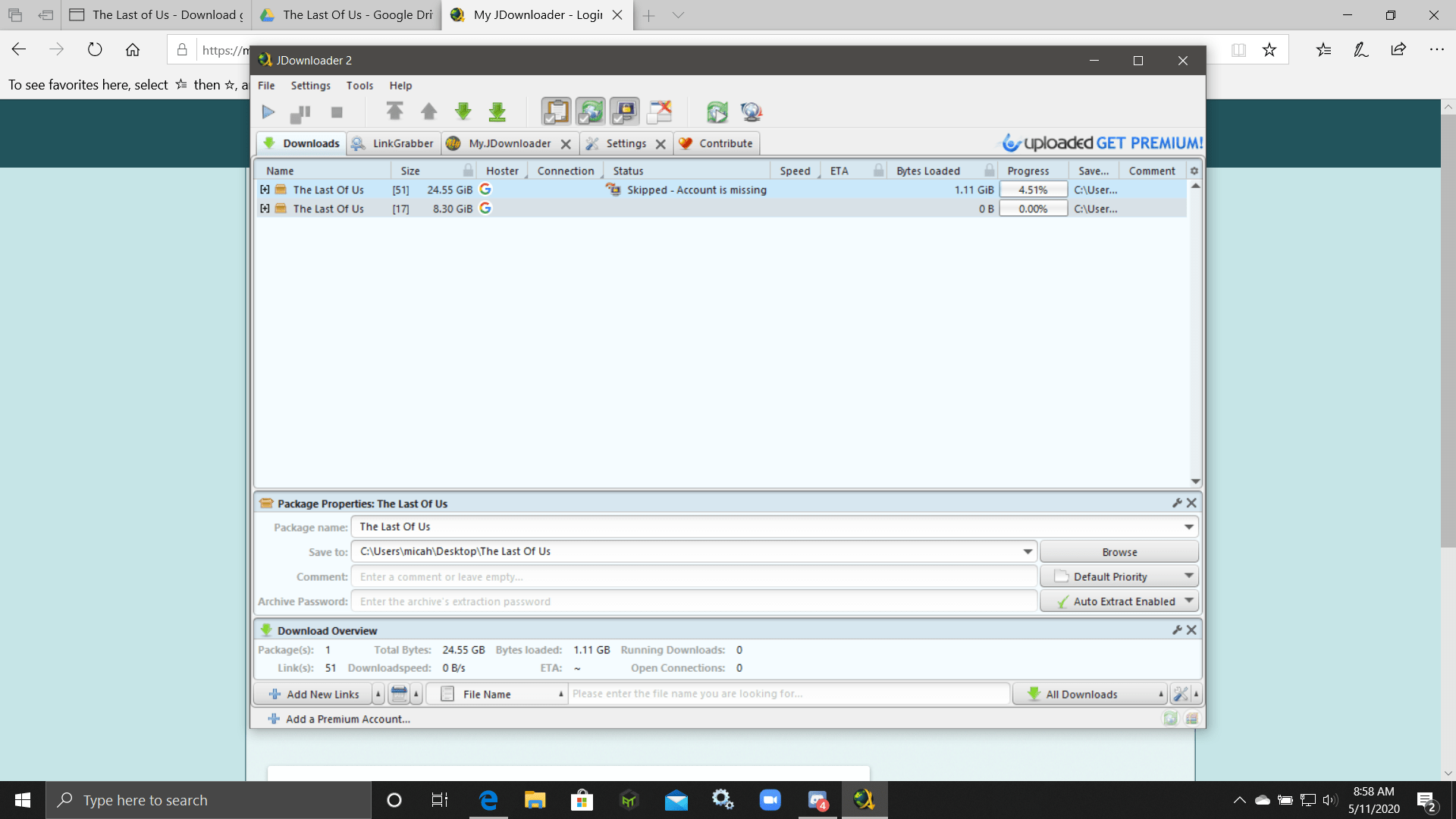Toggle automatic reconnect
1456x819 pixels.
tap(591, 111)
